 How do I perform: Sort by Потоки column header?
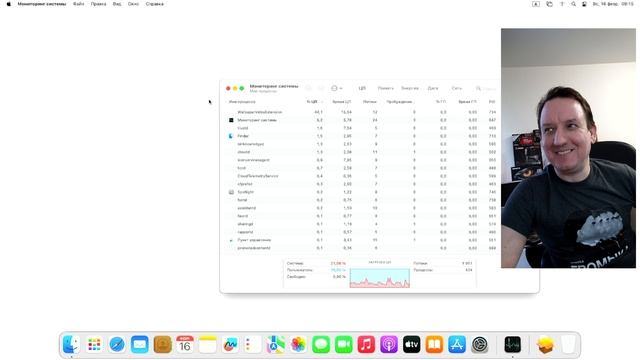tap(370, 102)
